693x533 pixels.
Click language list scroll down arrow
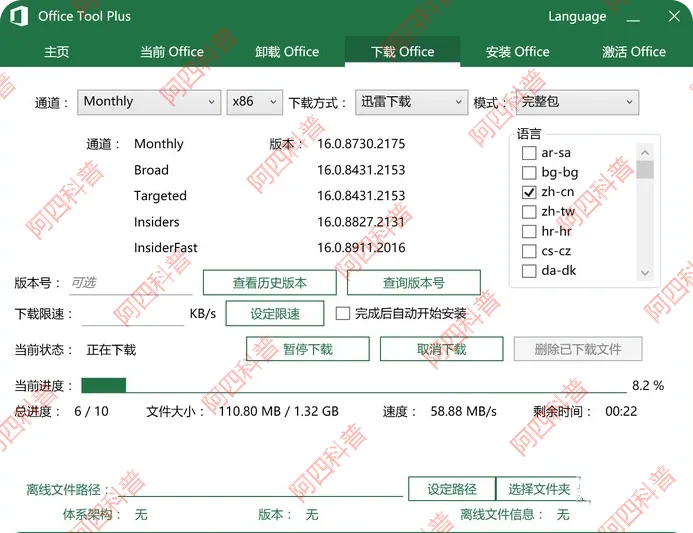point(645,273)
